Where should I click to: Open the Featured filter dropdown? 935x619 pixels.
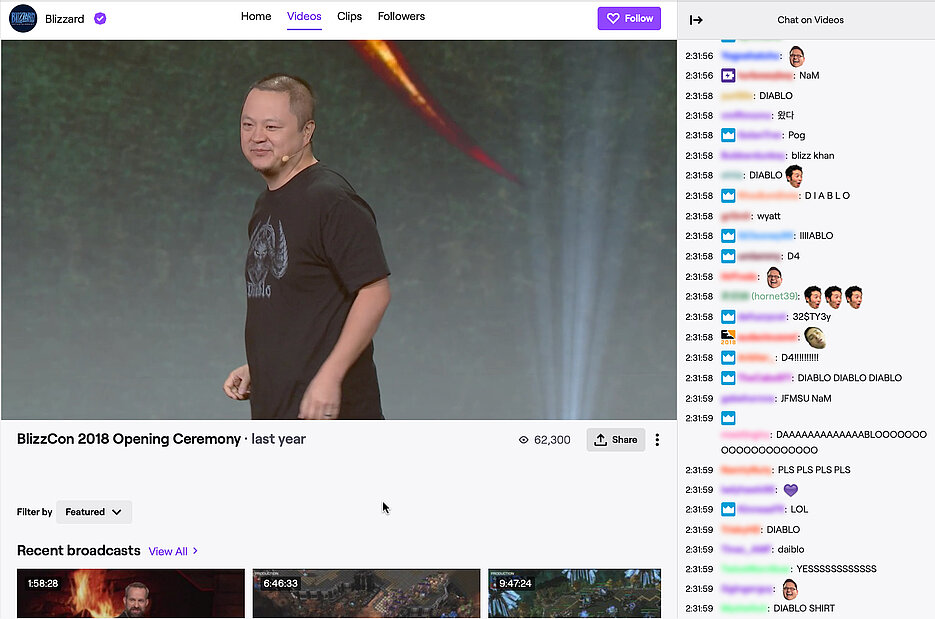94,512
